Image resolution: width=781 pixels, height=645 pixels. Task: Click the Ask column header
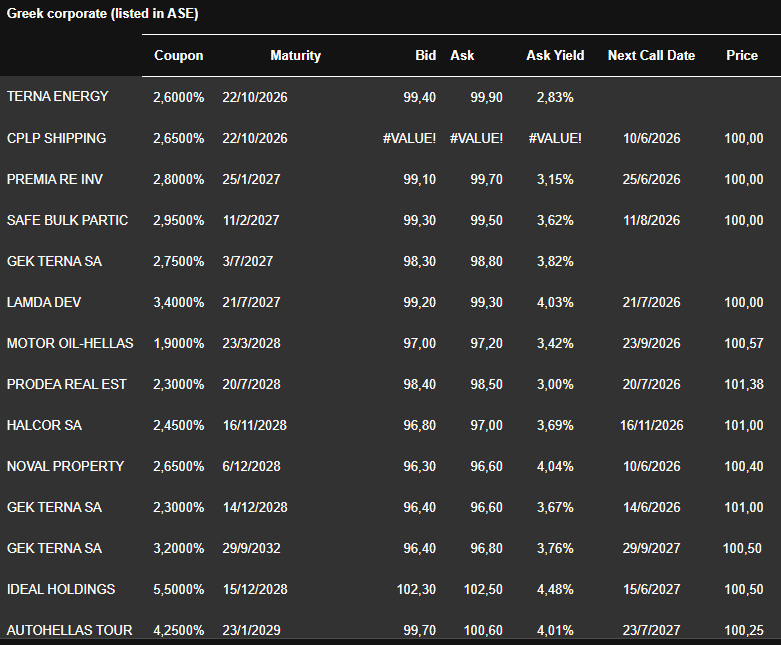click(462, 55)
